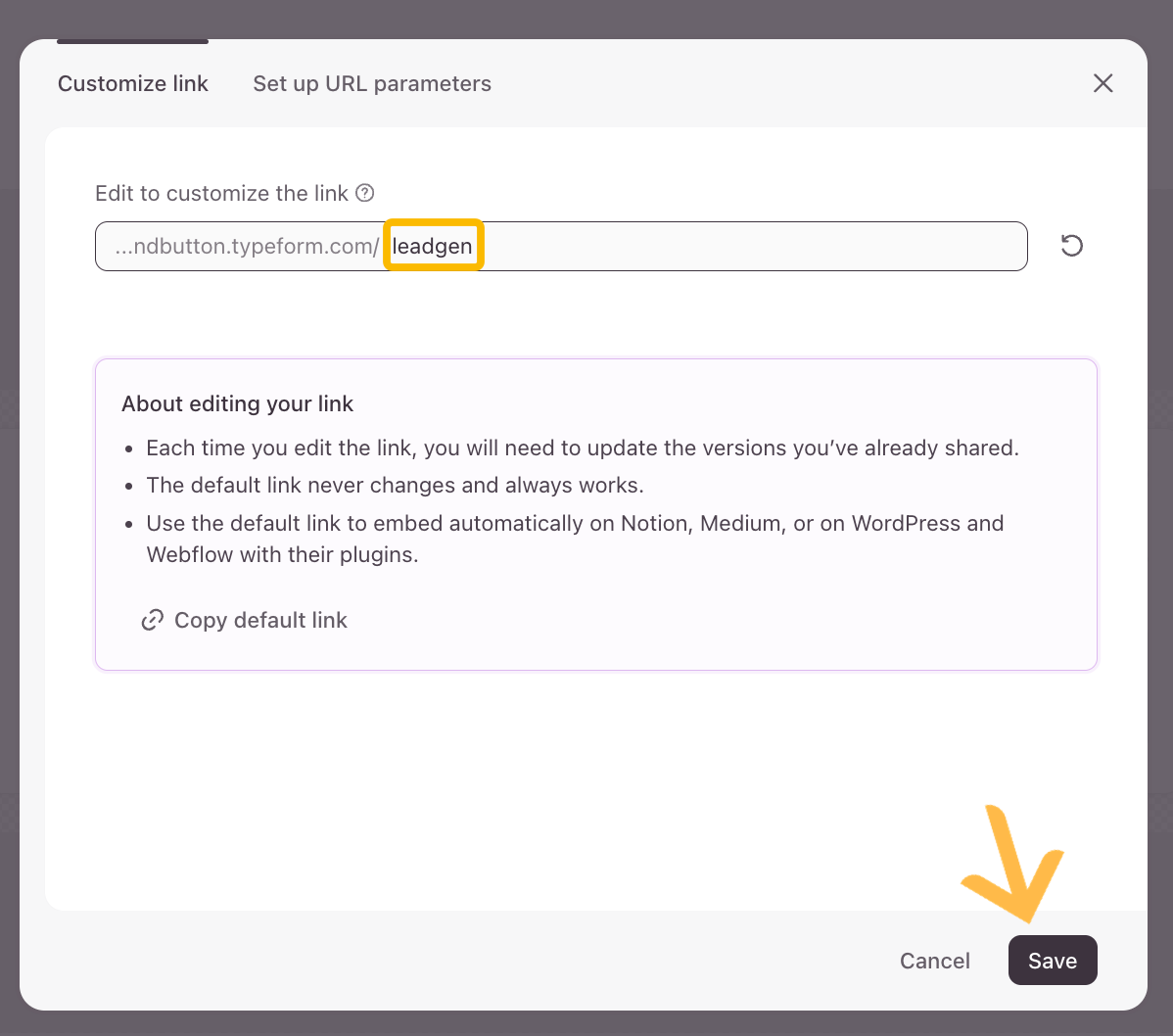Click the chain icon beside Copy default link

pos(152,620)
